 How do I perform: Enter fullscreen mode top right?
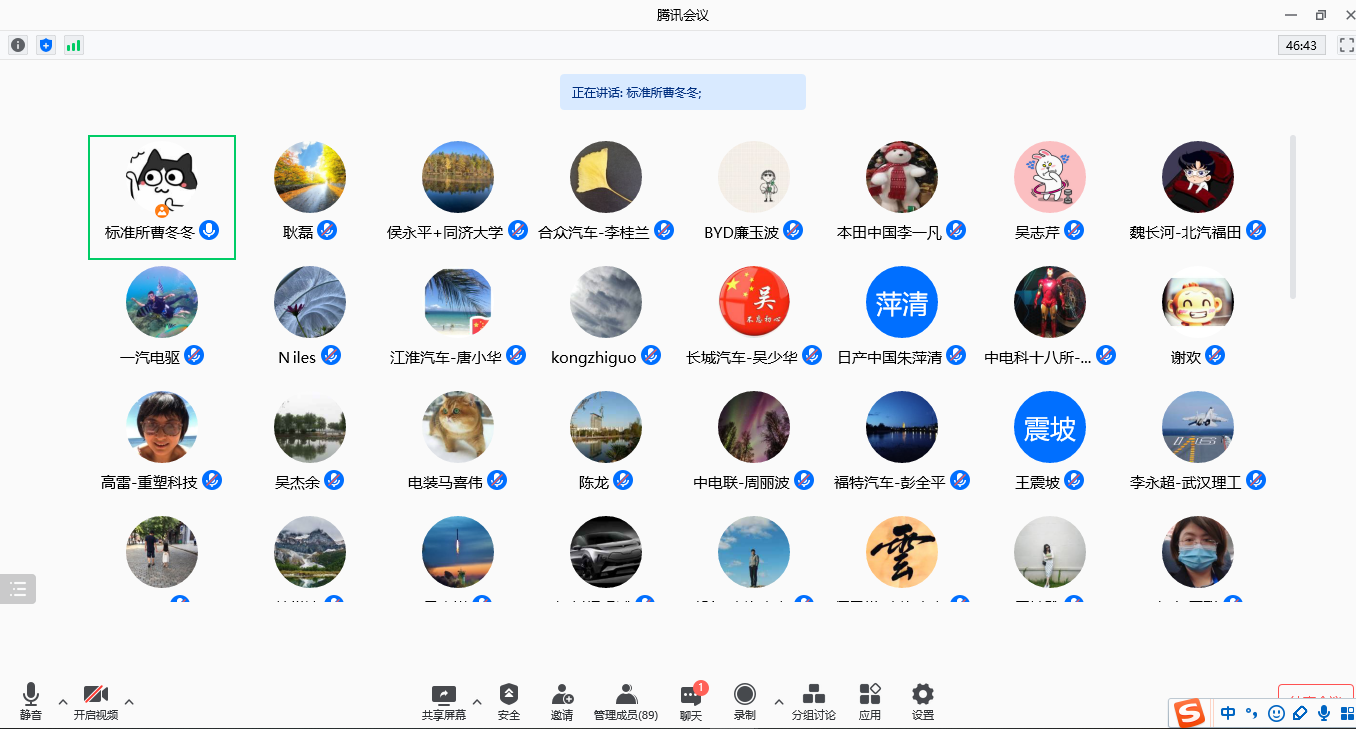tap(1344, 44)
